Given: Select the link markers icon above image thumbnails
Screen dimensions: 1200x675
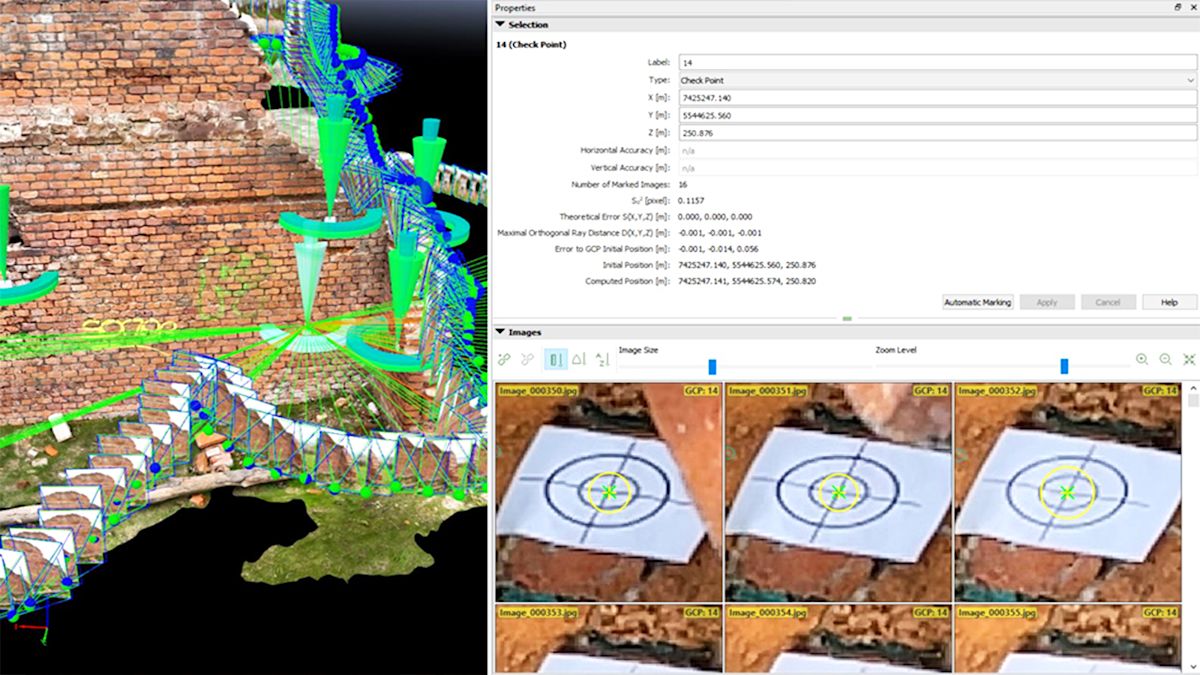Looking at the screenshot, I should pyautogui.click(x=503, y=358).
